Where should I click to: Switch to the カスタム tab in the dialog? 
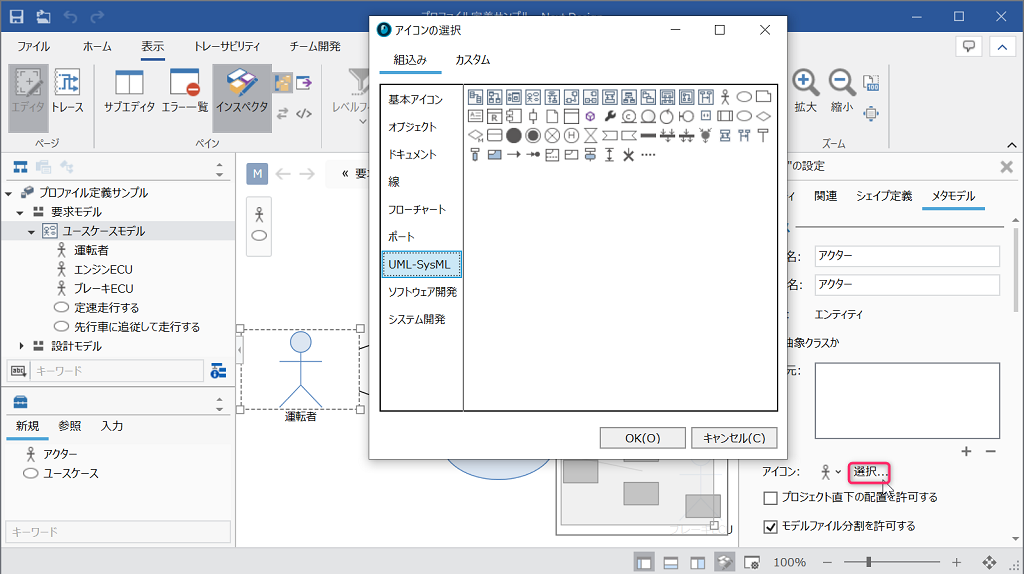472,59
